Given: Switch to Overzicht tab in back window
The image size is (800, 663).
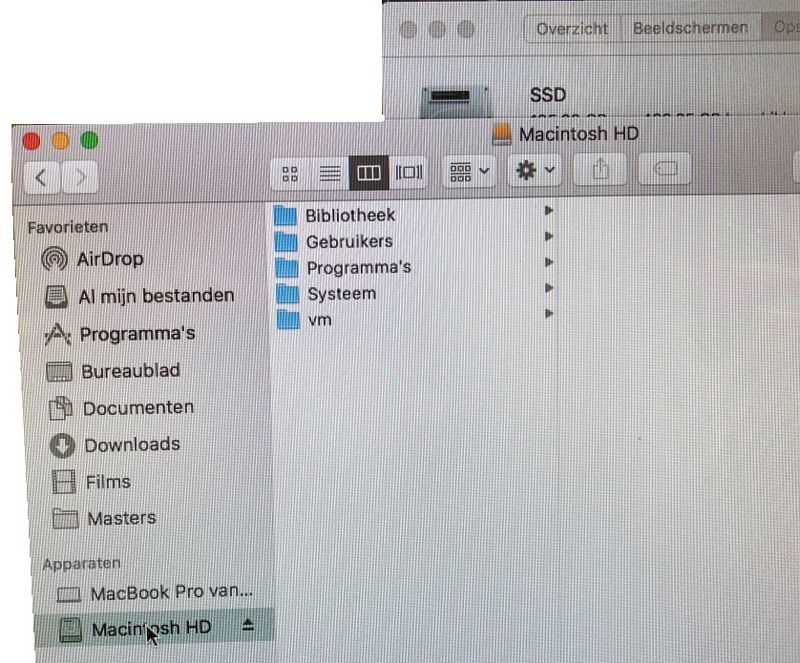Looking at the screenshot, I should [x=572, y=29].
